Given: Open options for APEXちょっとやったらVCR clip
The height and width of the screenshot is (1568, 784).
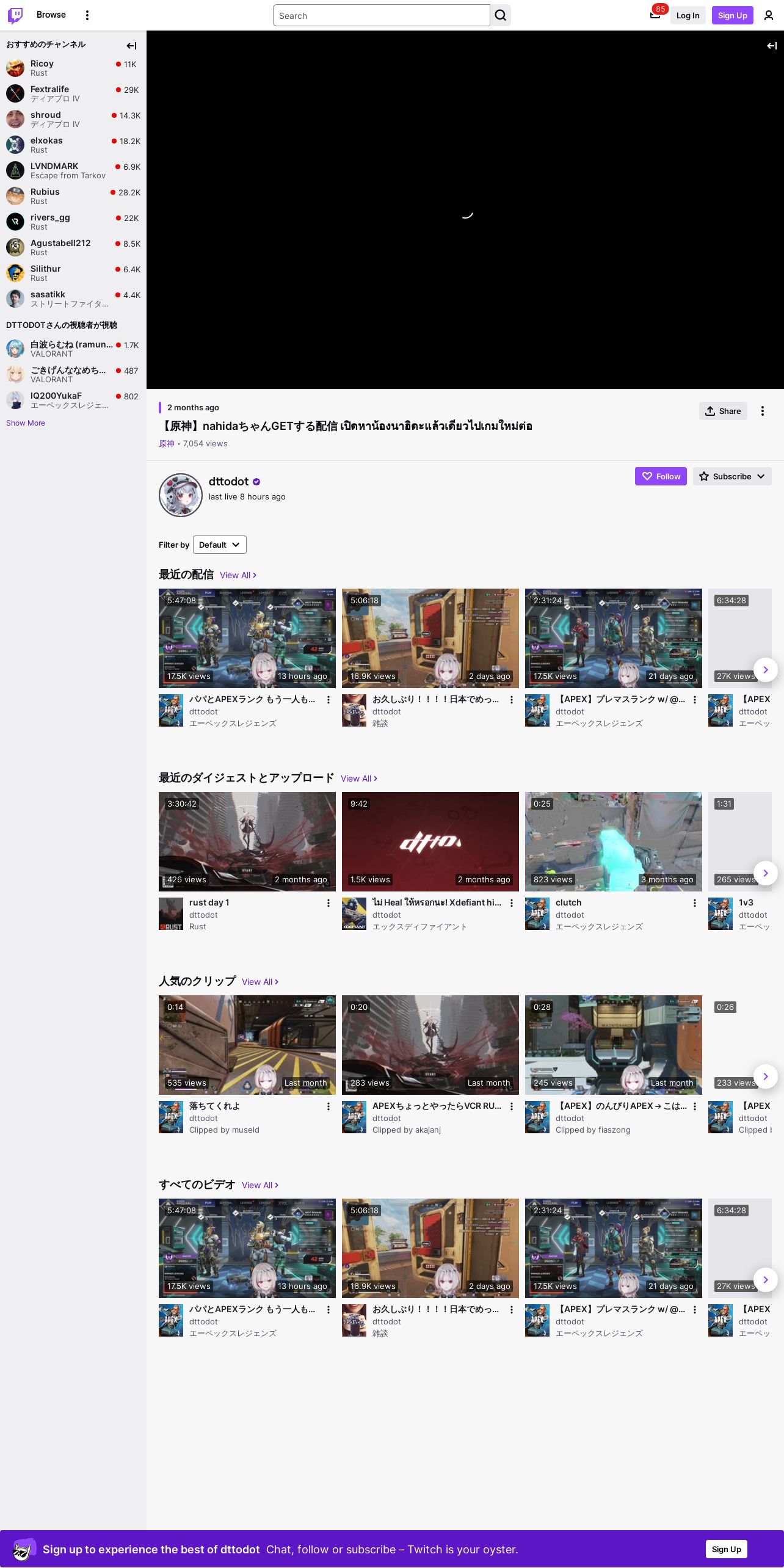Looking at the screenshot, I should pyautogui.click(x=512, y=1106).
